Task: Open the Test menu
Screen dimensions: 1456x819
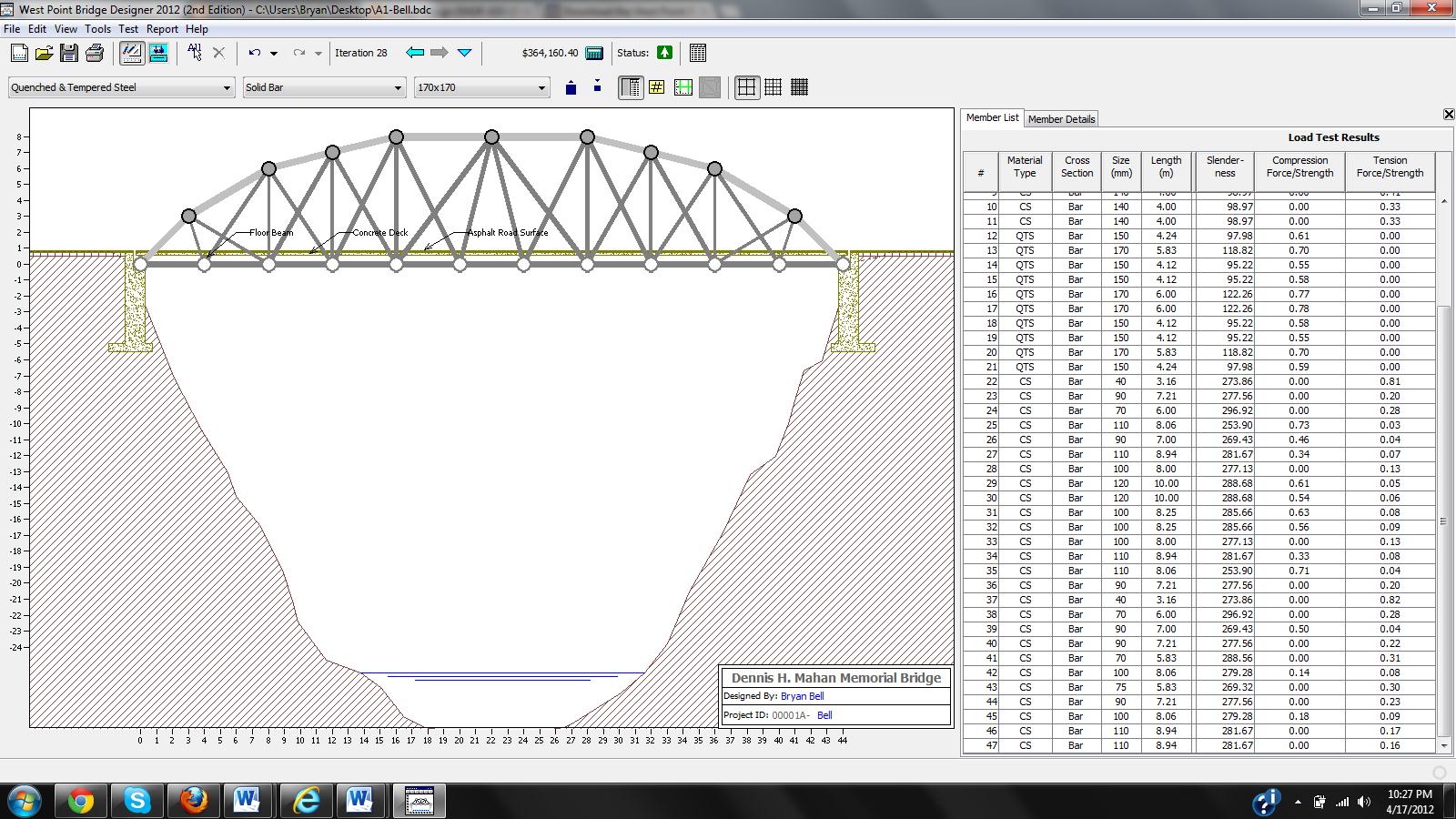Action: (x=128, y=29)
